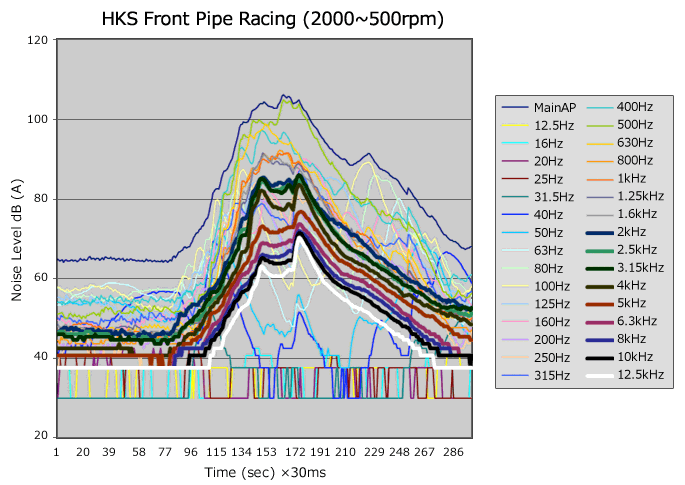Click the 40 value on the y-axis
The image size is (685, 485).
[x=41, y=356]
